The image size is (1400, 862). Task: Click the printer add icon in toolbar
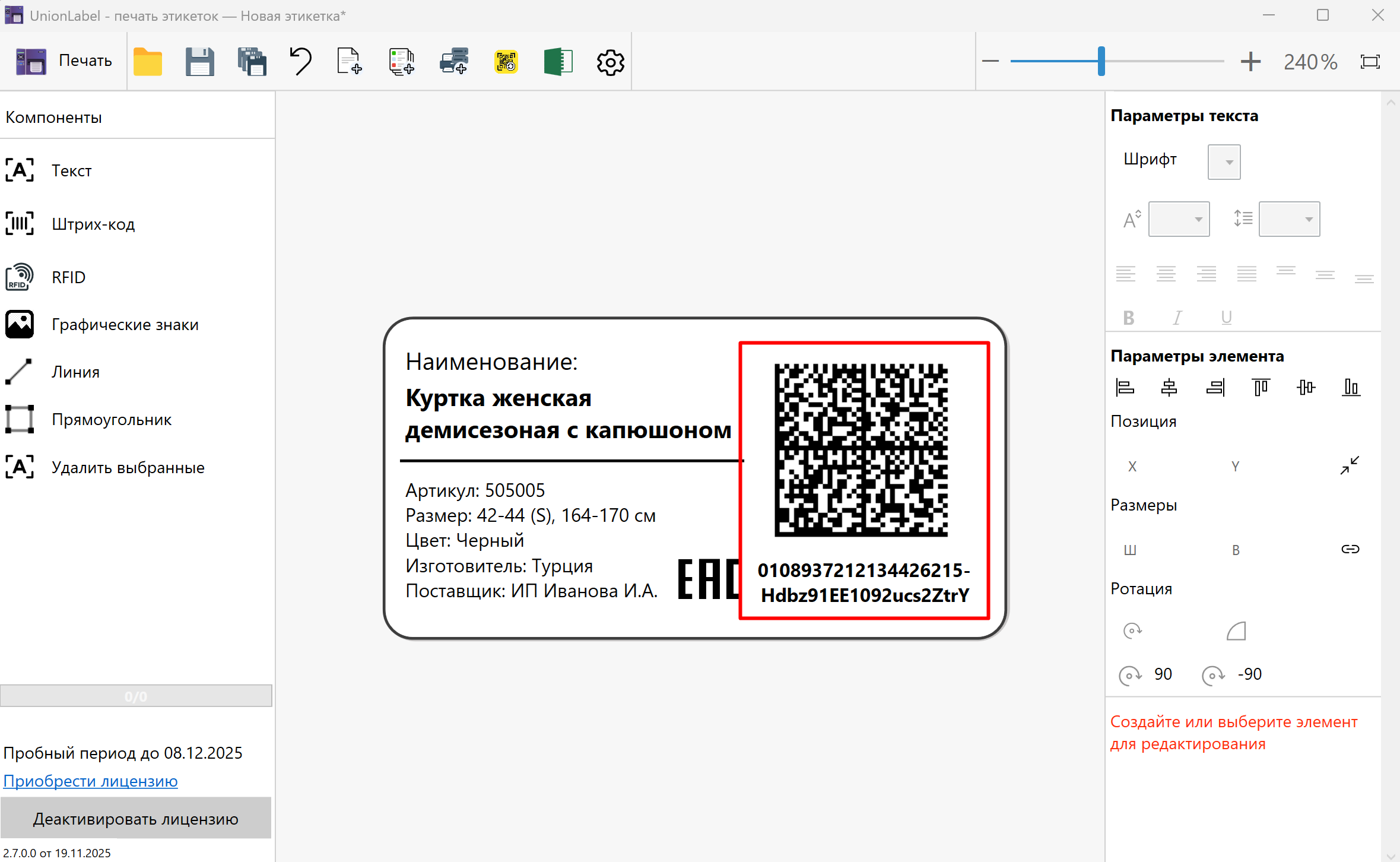tap(454, 62)
